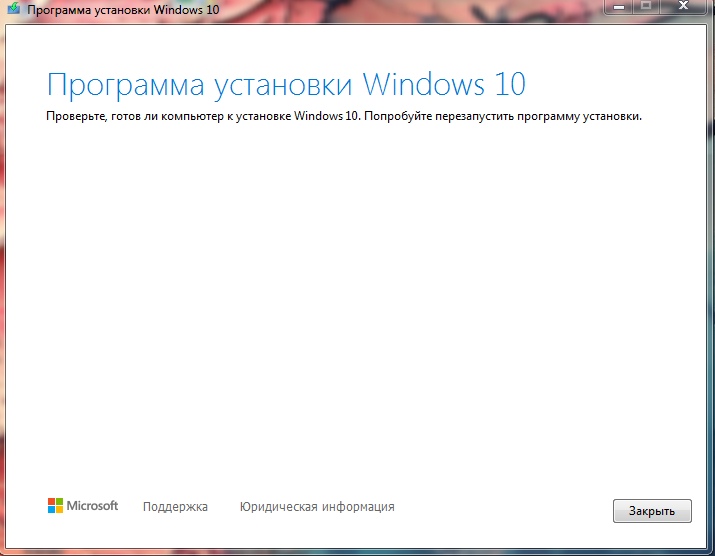715x556 pixels.
Task: Click the title bar text Программа установки Windows 10
Action: [x=123, y=10]
